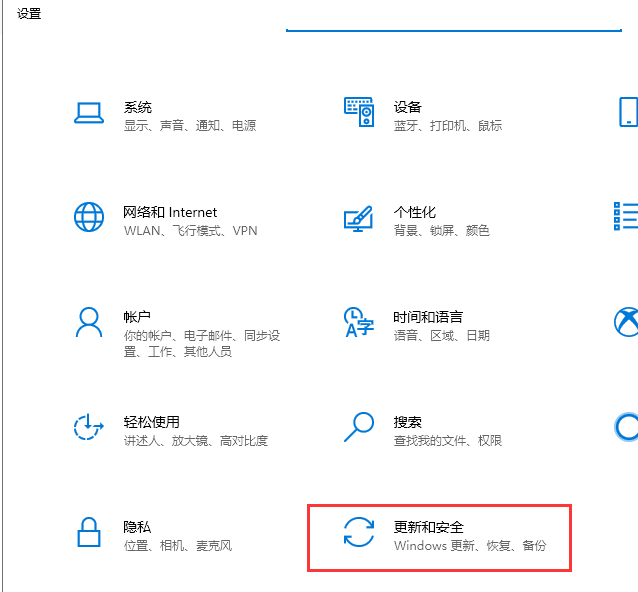Click the dotted clock icon for 轻松使用
Screen dimensions: 638x592
(89, 427)
